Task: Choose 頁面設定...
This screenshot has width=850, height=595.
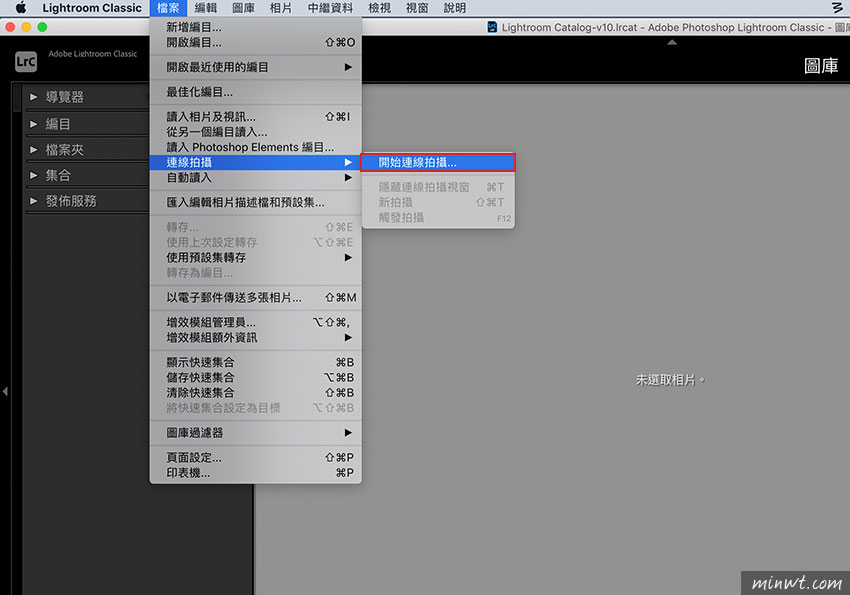Action: pyautogui.click(x=255, y=457)
